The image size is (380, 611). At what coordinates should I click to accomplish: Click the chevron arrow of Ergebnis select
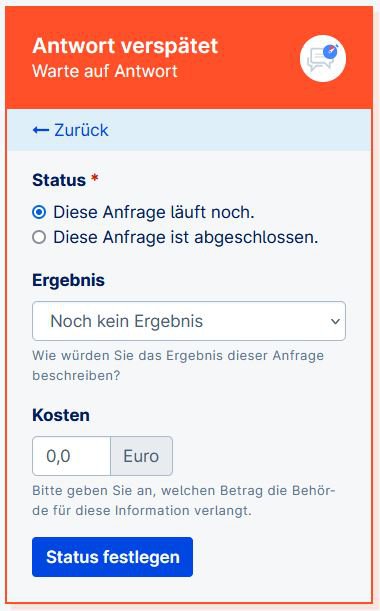[x=335, y=321]
